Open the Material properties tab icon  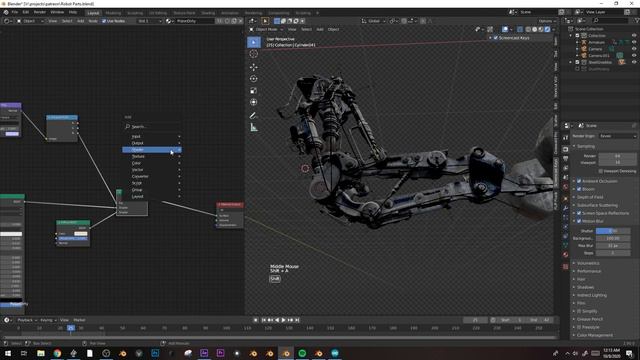565,255
